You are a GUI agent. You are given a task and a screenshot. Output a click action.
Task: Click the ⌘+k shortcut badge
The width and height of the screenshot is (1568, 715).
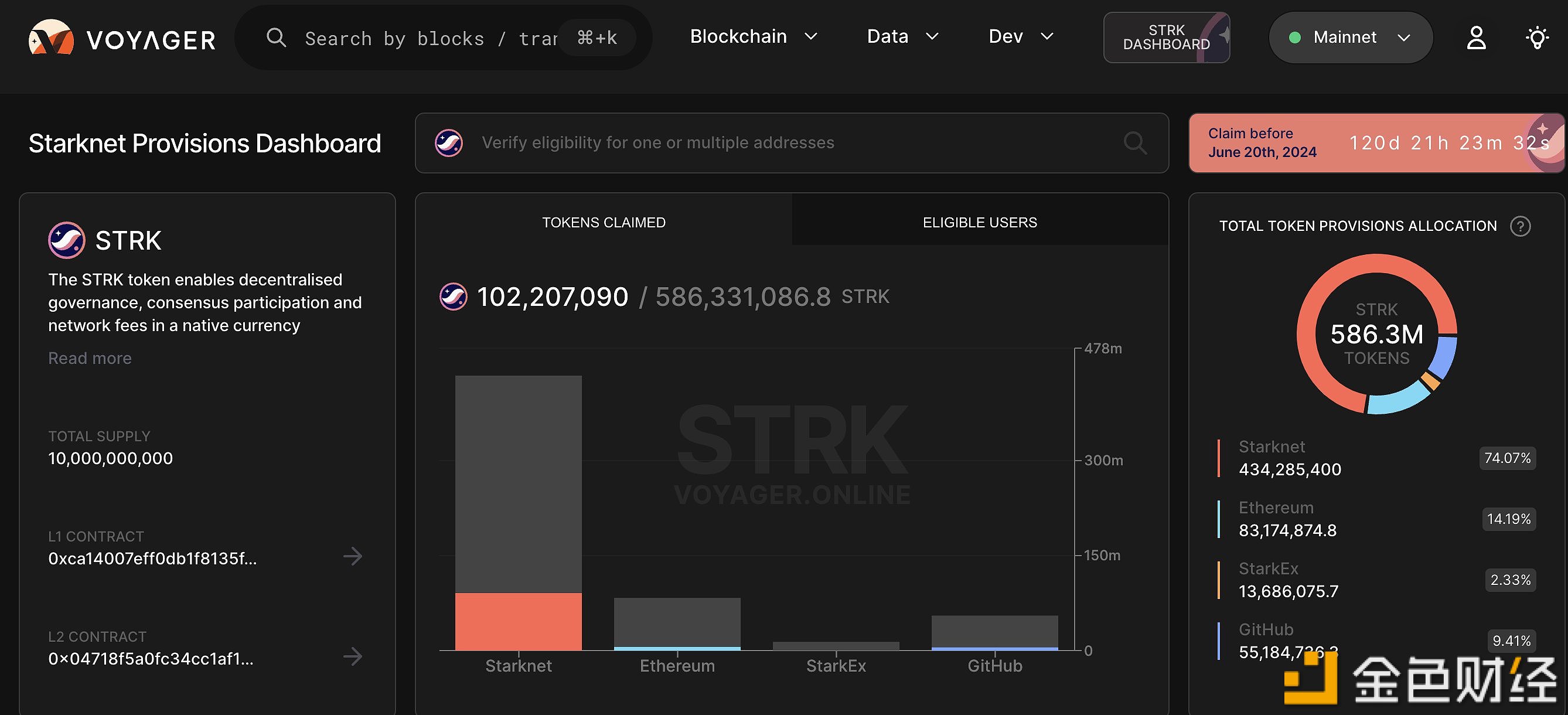click(x=597, y=38)
